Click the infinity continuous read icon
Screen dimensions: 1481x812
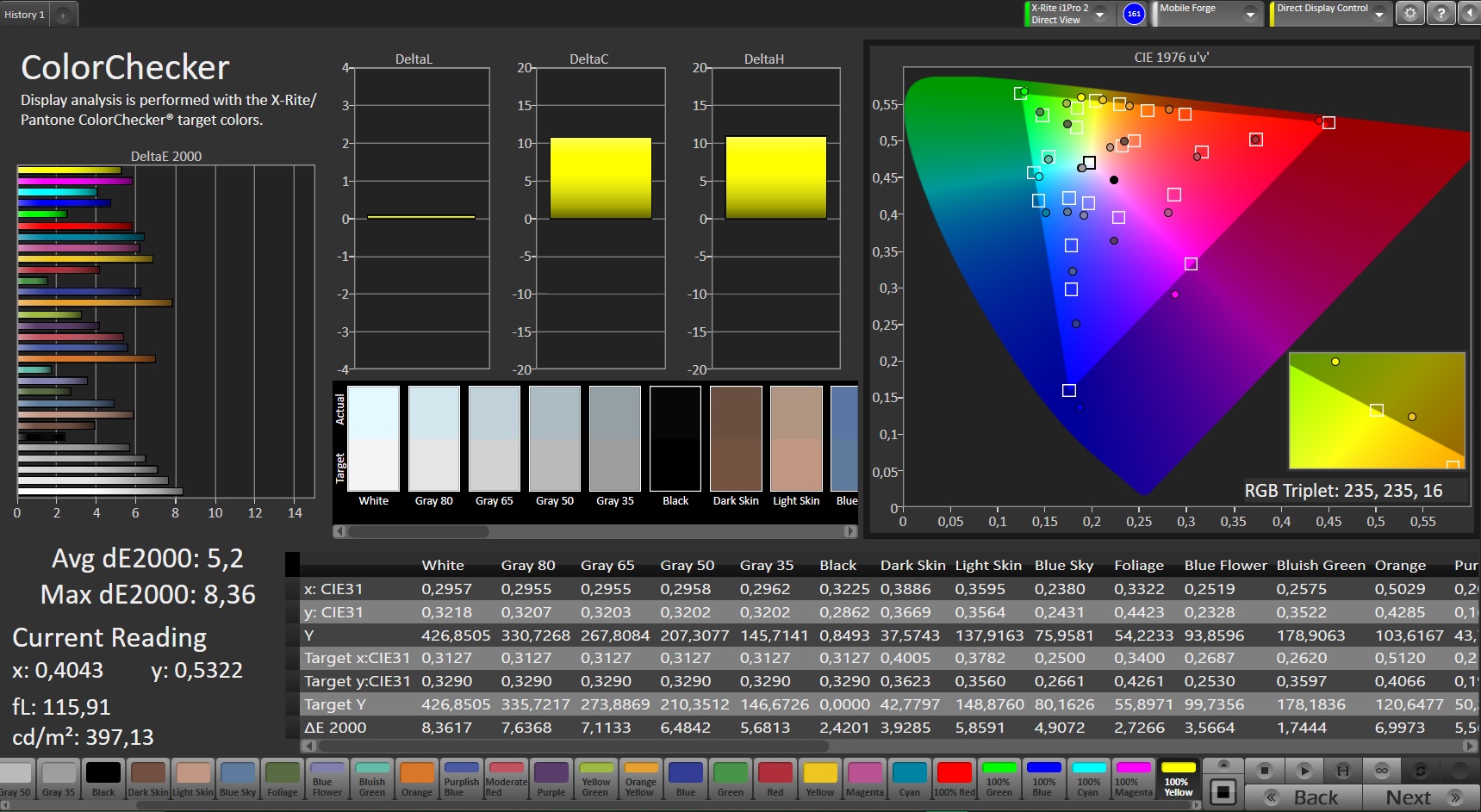pyautogui.click(x=1382, y=770)
